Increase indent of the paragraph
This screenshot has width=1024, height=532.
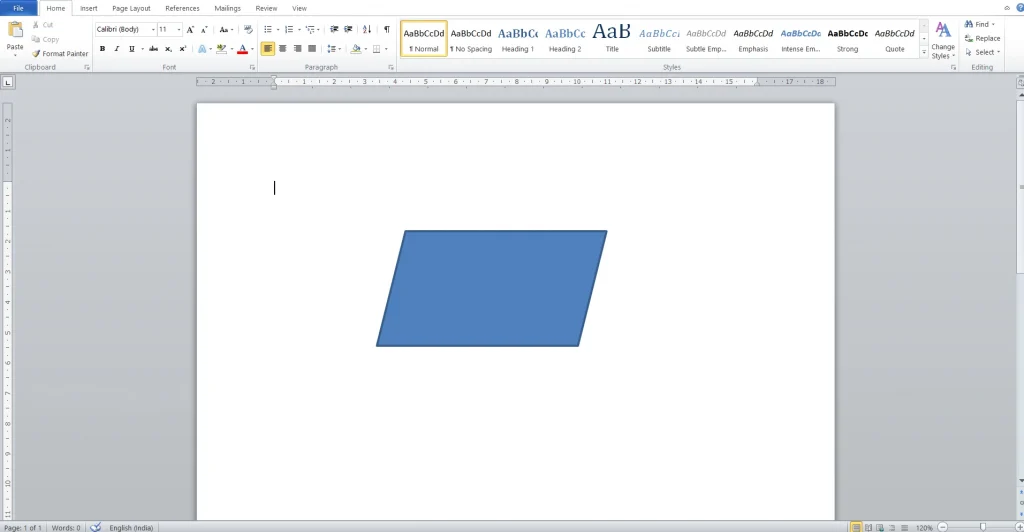click(348, 30)
